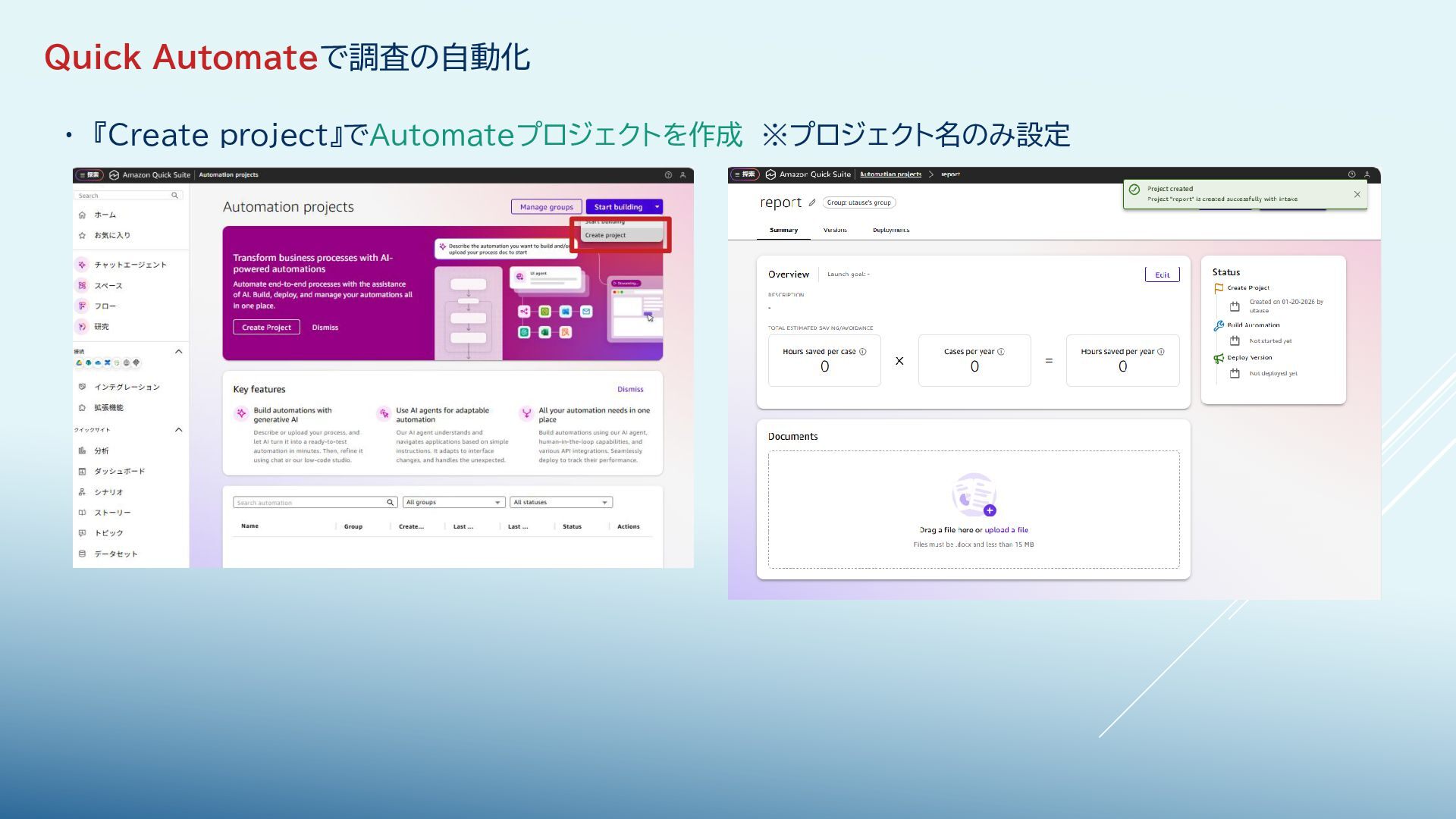
Task: Expand the Start building dropdown arrow
Action: (x=657, y=207)
